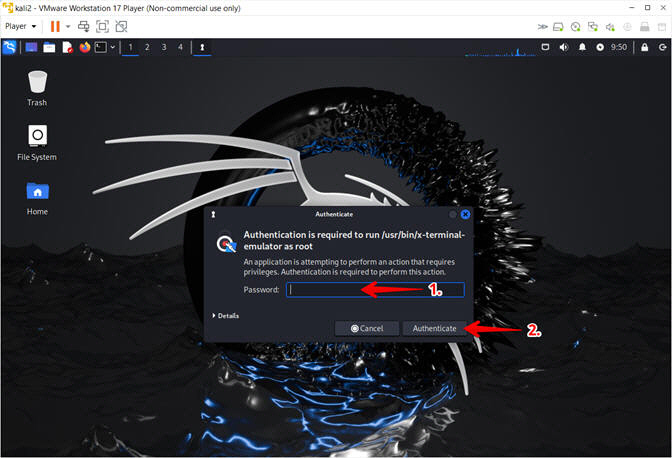The image size is (672, 458).
Task: Open the network connection tray icon
Action: (x=545, y=47)
